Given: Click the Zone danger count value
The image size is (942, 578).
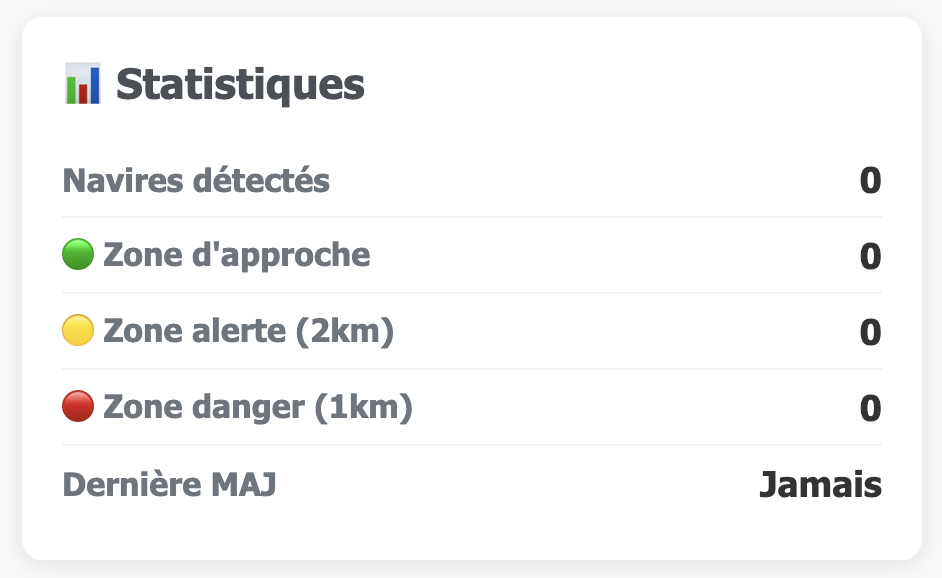Looking at the screenshot, I should point(870,408).
